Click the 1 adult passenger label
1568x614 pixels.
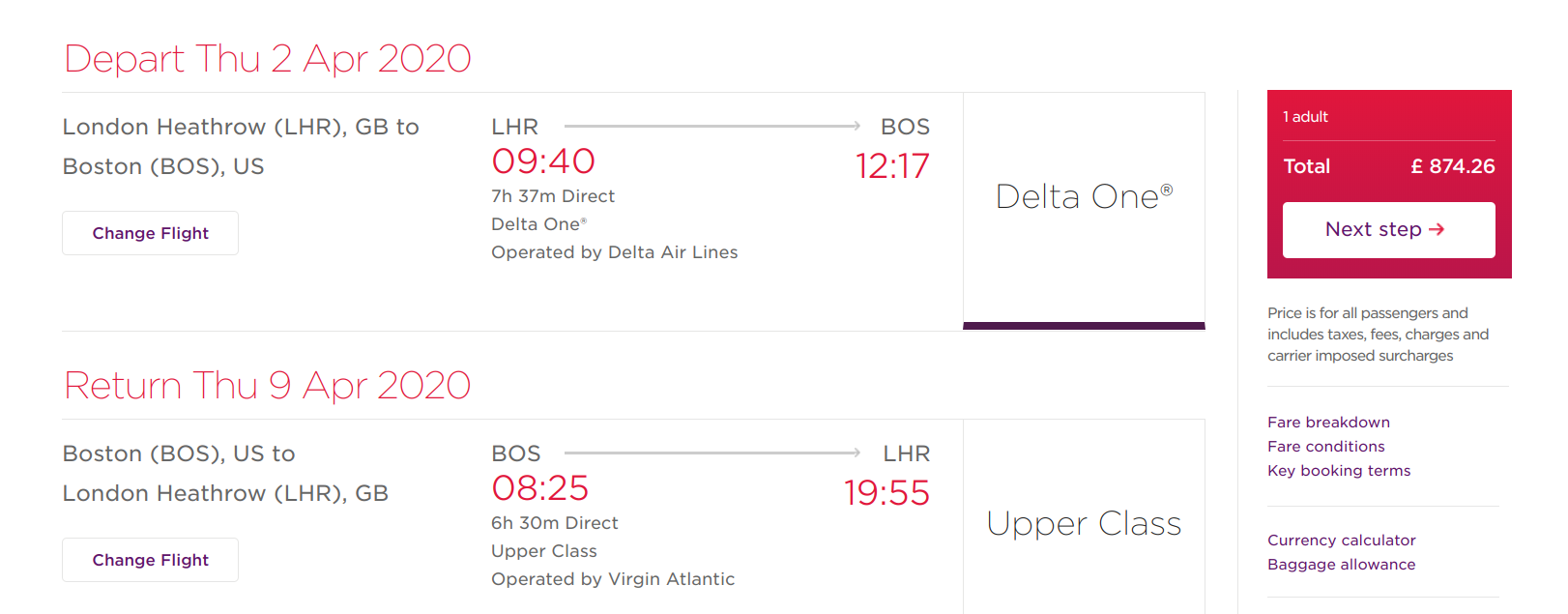[x=1305, y=117]
